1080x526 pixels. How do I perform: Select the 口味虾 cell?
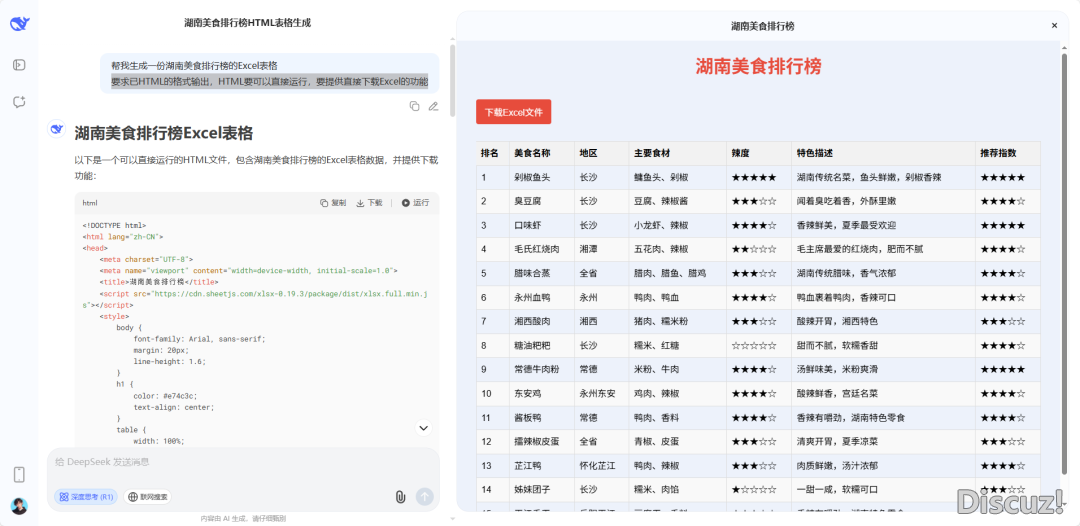click(541, 225)
